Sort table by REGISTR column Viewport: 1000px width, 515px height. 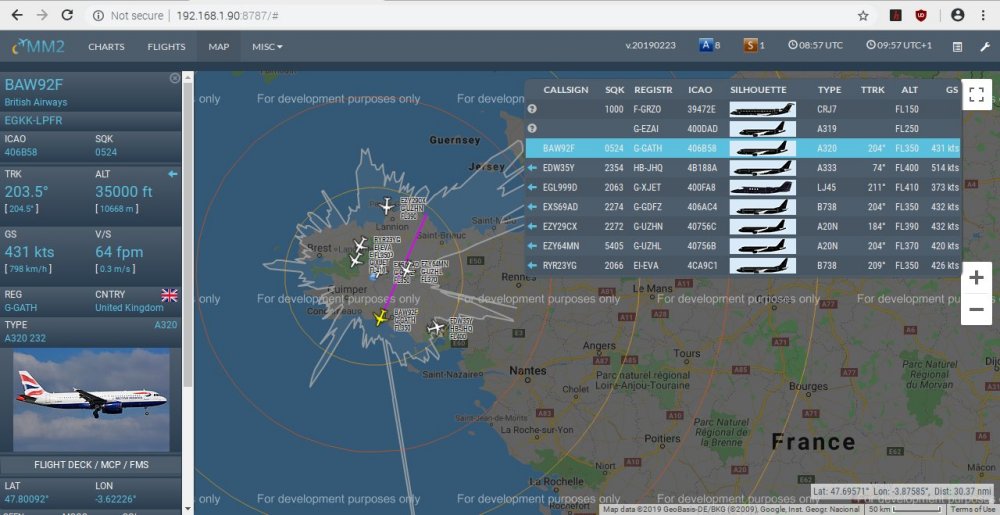pos(653,90)
